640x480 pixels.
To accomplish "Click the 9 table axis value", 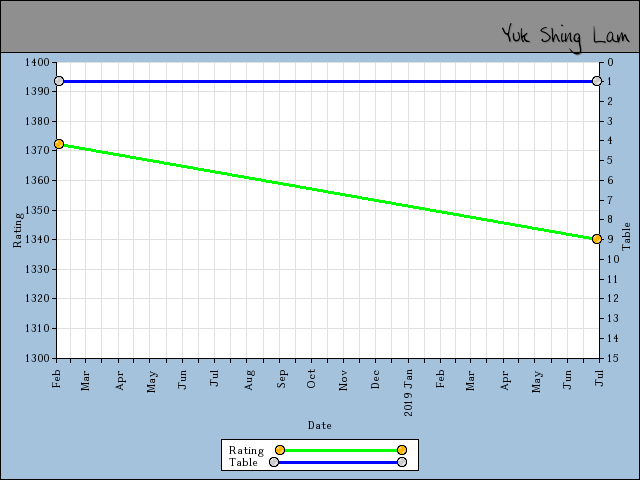I will 610,239.
